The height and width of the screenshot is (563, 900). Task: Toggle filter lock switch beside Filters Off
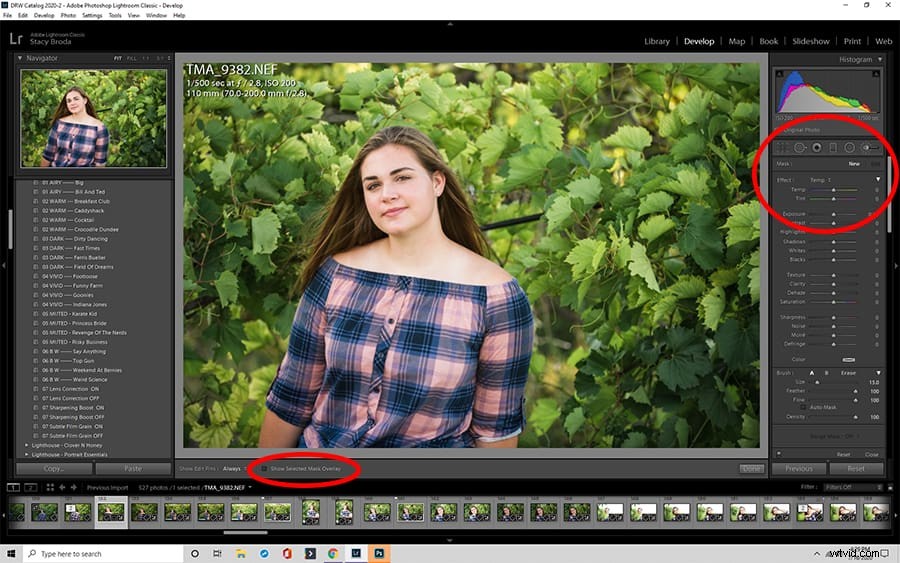pyautogui.click(x=890, y=487)
